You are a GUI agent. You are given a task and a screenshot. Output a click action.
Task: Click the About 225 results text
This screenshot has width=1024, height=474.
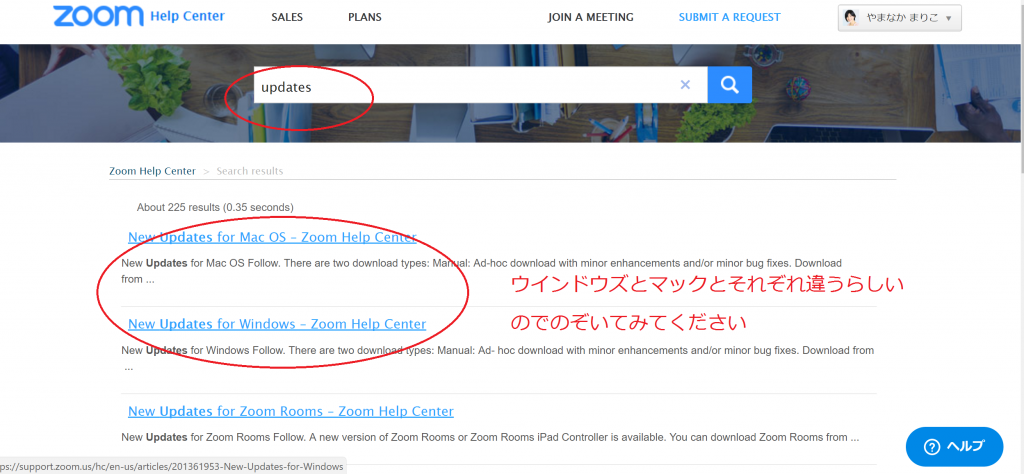(215, 208)
